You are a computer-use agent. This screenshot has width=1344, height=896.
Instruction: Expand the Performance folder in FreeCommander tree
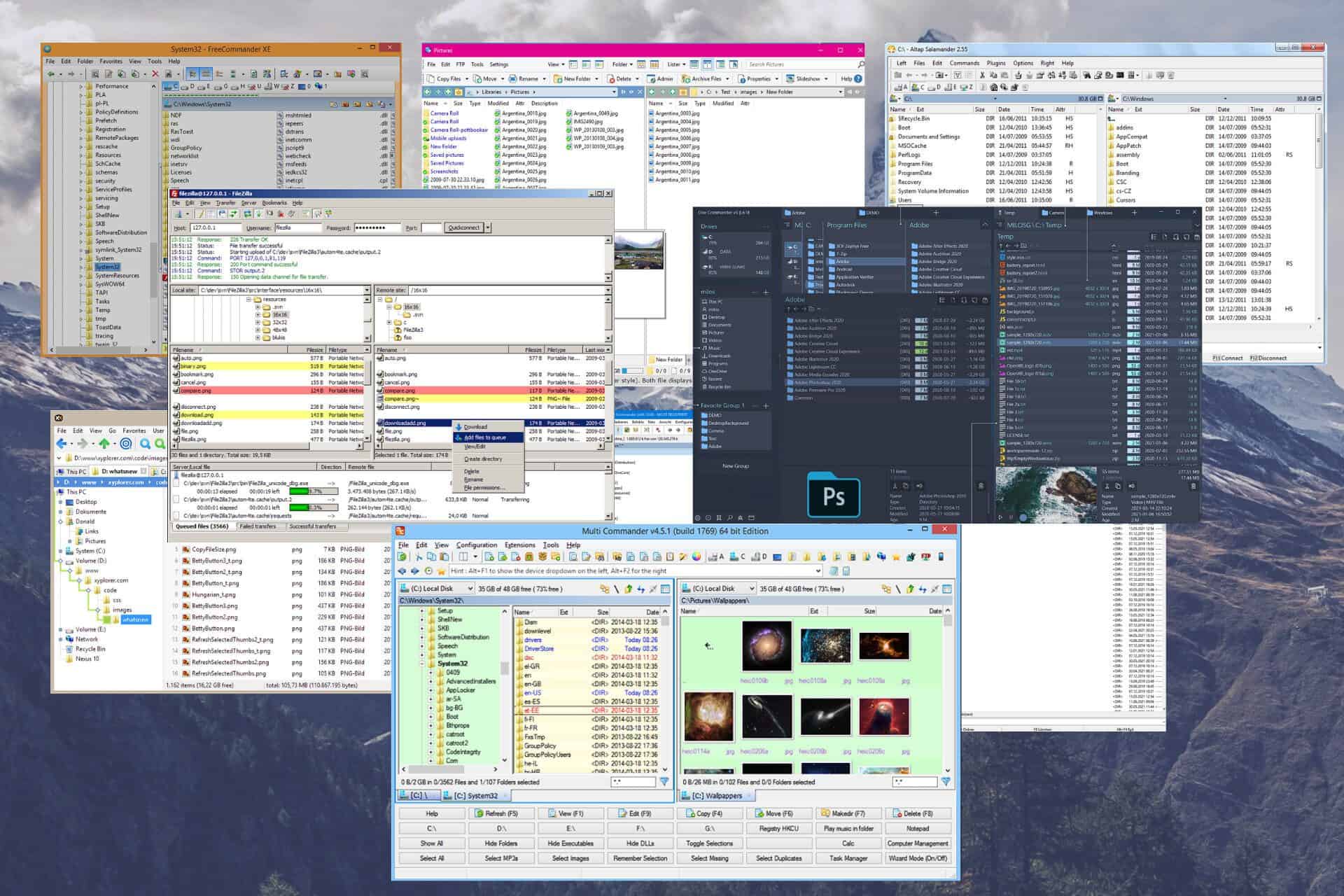[x=80, y=86]
